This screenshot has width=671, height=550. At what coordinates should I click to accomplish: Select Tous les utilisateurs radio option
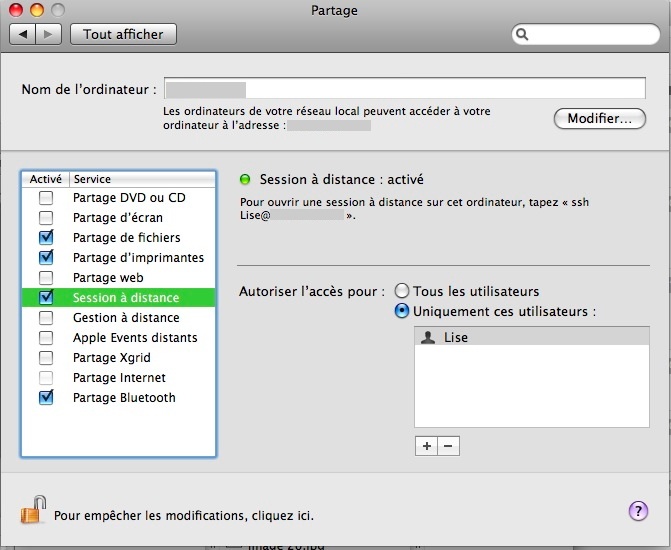(x=402, y=291)
